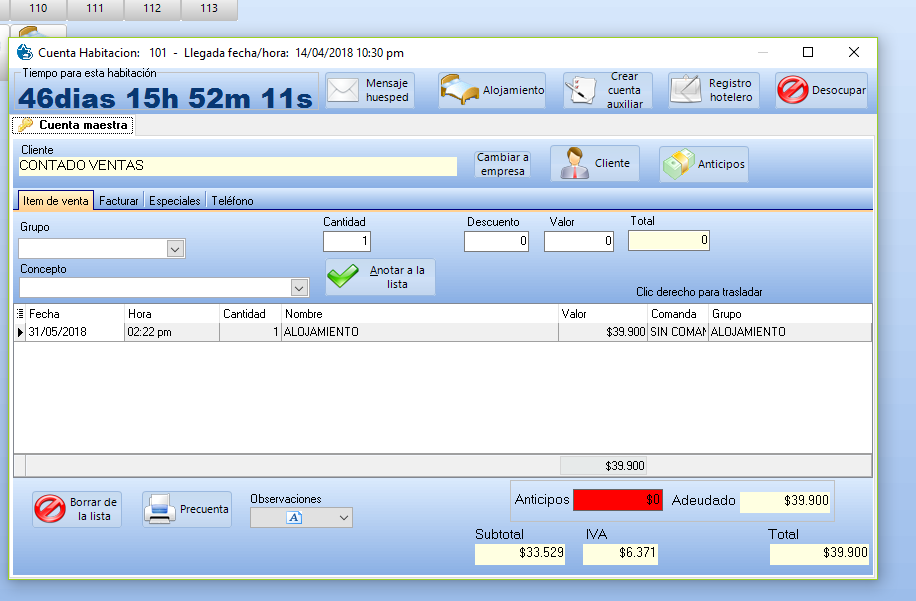Viewport: 916px width, 601px height.
Task: Click Desocupar to vacate the room
Action: [x=821, y=90]
